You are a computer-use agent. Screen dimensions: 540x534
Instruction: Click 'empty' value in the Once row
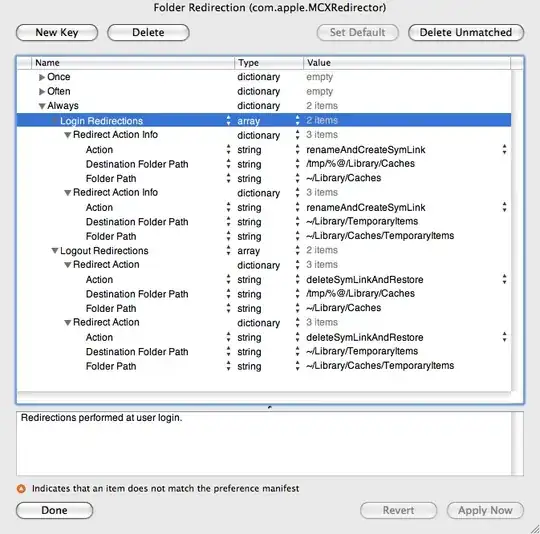tap(320, 77)
